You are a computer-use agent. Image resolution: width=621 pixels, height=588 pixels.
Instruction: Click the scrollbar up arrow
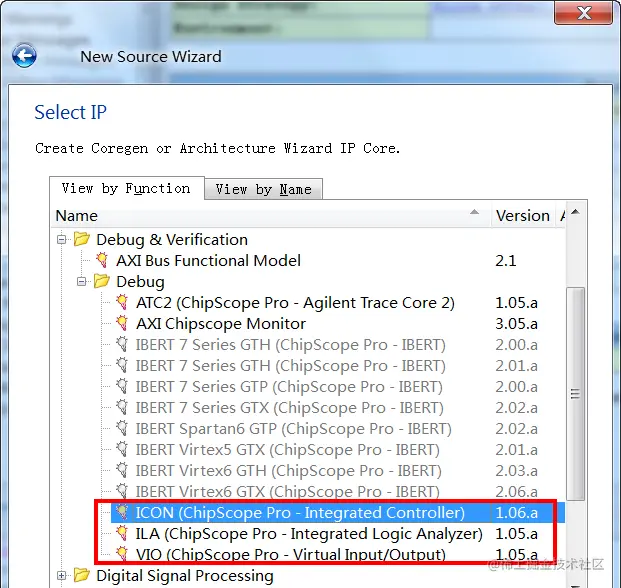tap(575, 212)
